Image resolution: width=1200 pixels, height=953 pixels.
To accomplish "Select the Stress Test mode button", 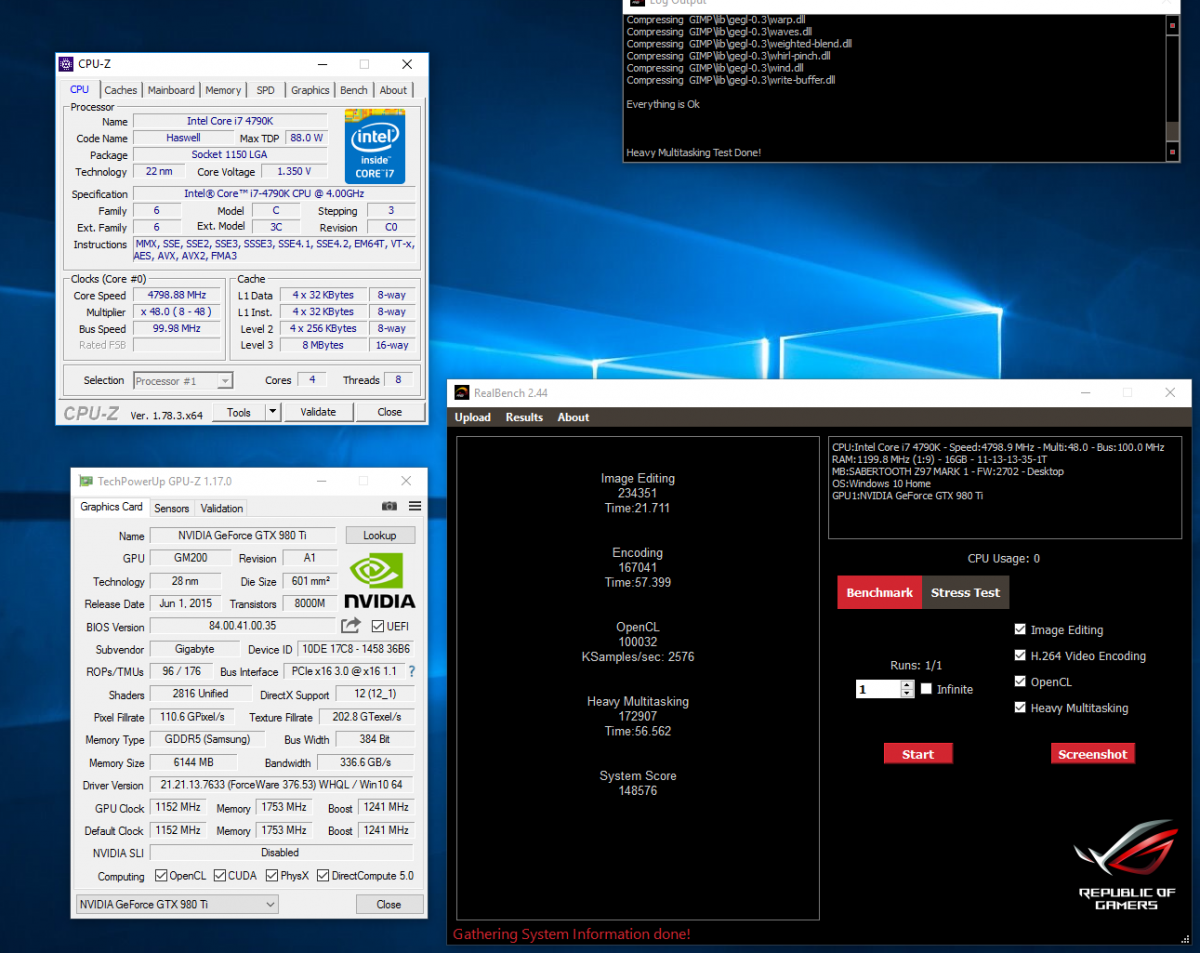I will (x=965, y=592).
